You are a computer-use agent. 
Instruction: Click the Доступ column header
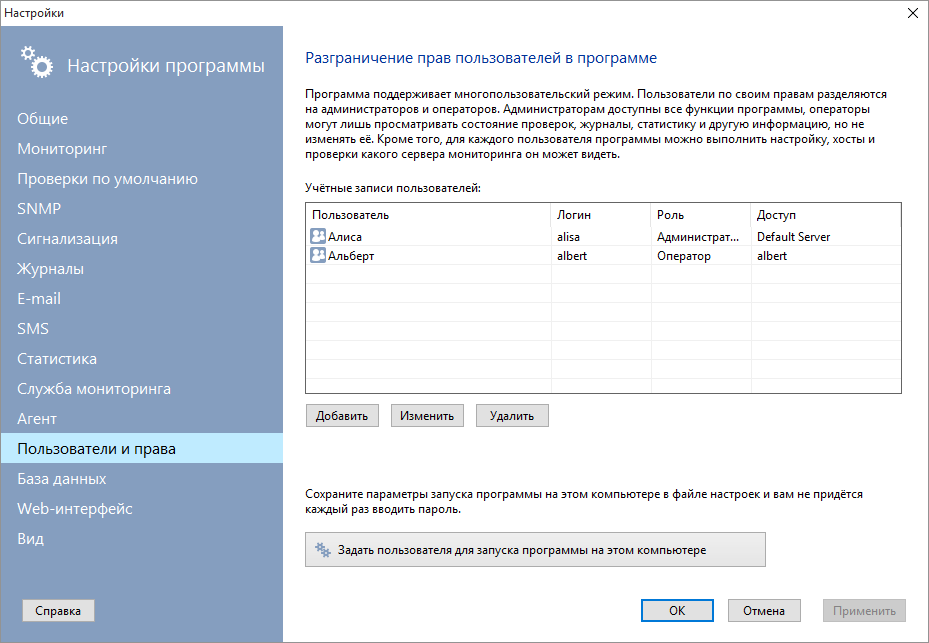[x=826, y=215]
